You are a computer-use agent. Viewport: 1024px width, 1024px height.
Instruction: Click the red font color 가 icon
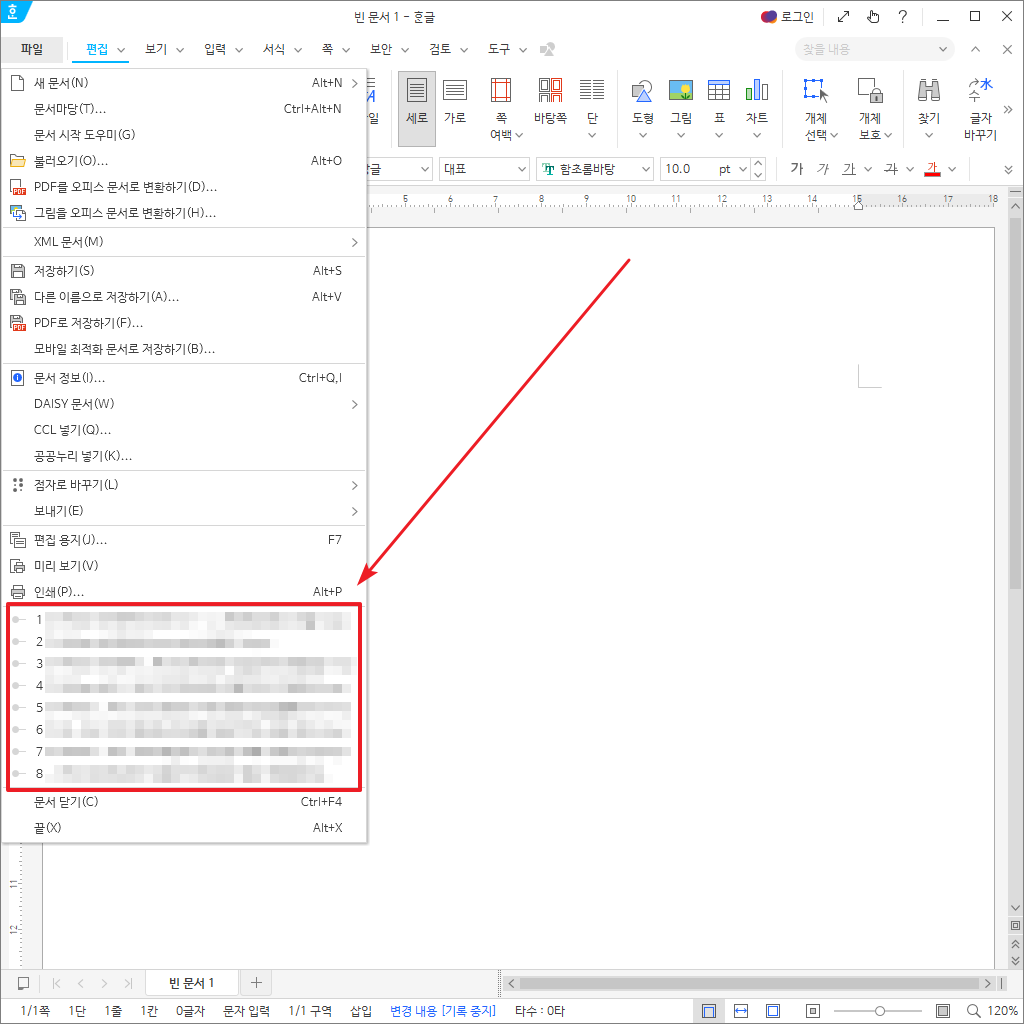(x=932, y=169)
